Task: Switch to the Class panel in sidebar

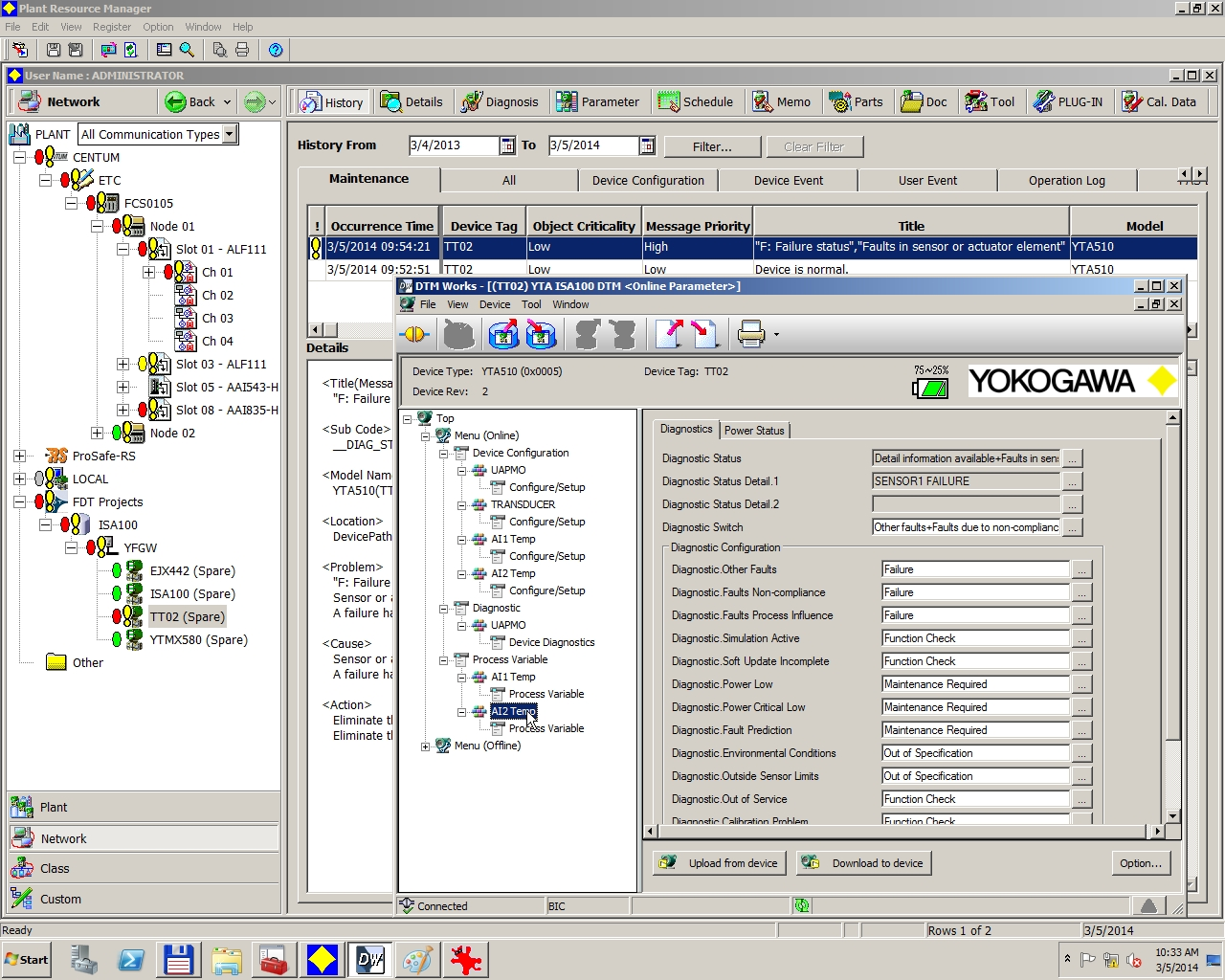Action: [55, 868]
